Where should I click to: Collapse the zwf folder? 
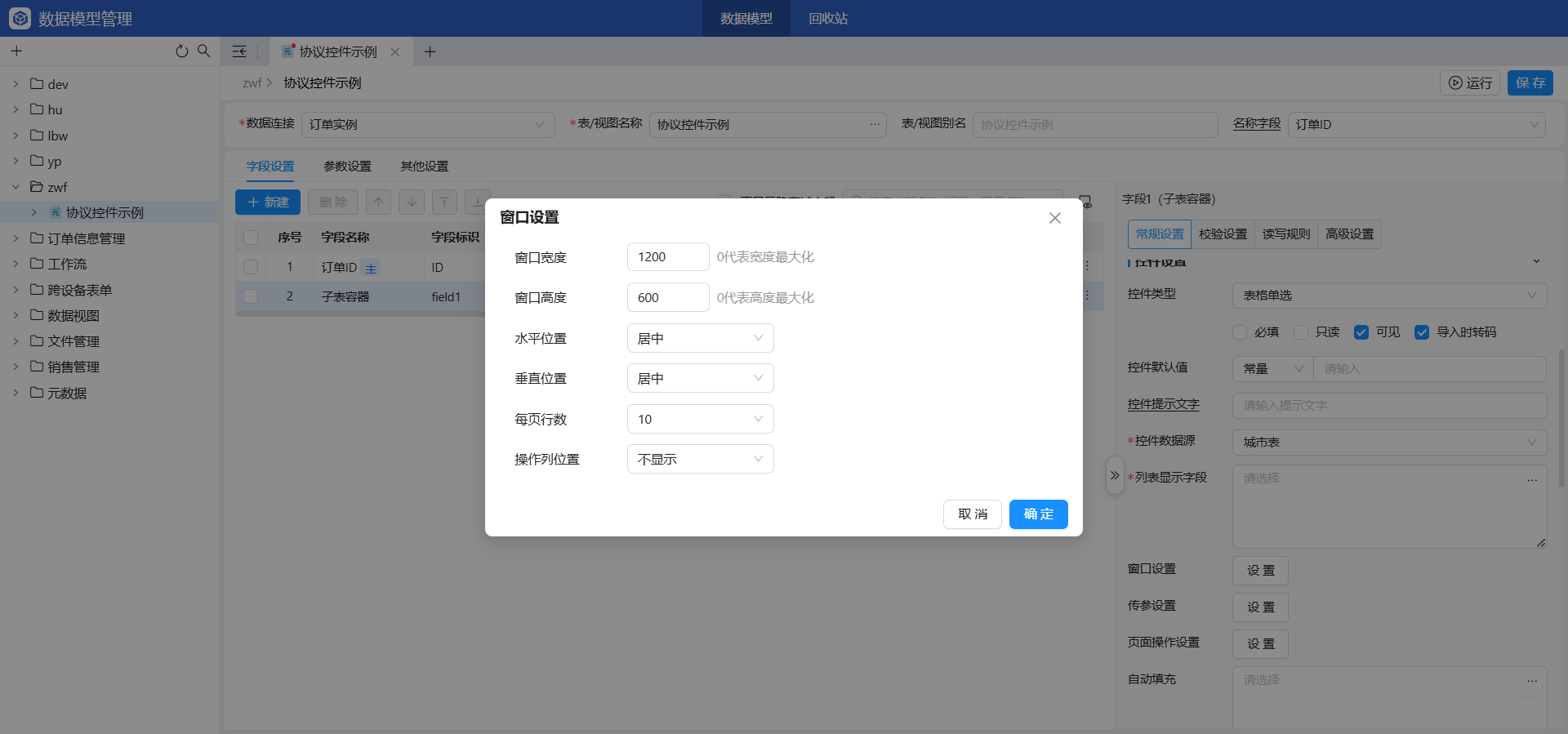(16, 187)
